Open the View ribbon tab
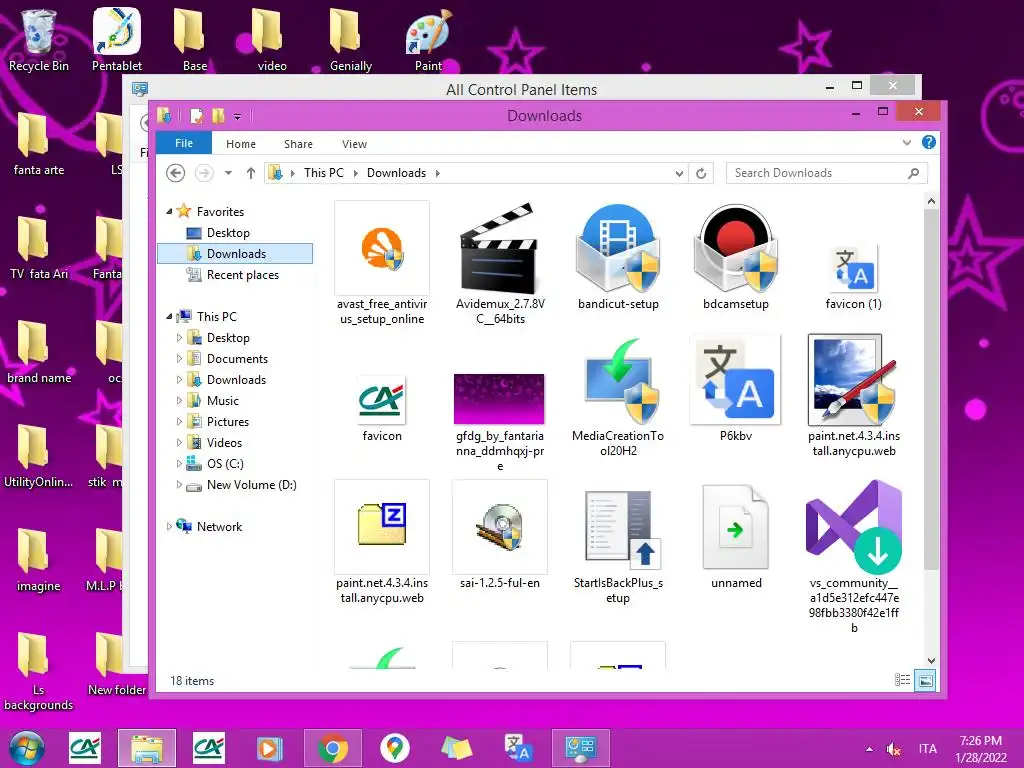 pyautogui.click(x=355, y=144)
